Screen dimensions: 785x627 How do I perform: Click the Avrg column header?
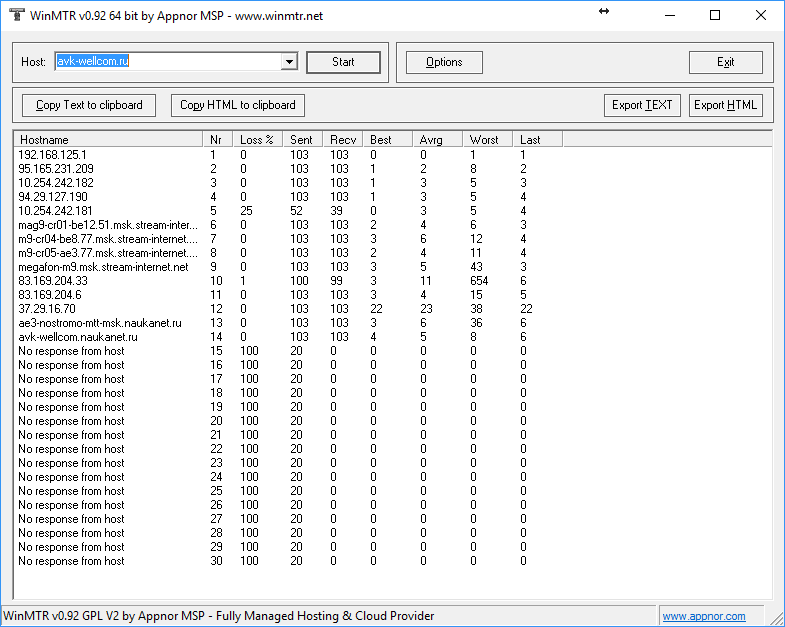point(438,140)
